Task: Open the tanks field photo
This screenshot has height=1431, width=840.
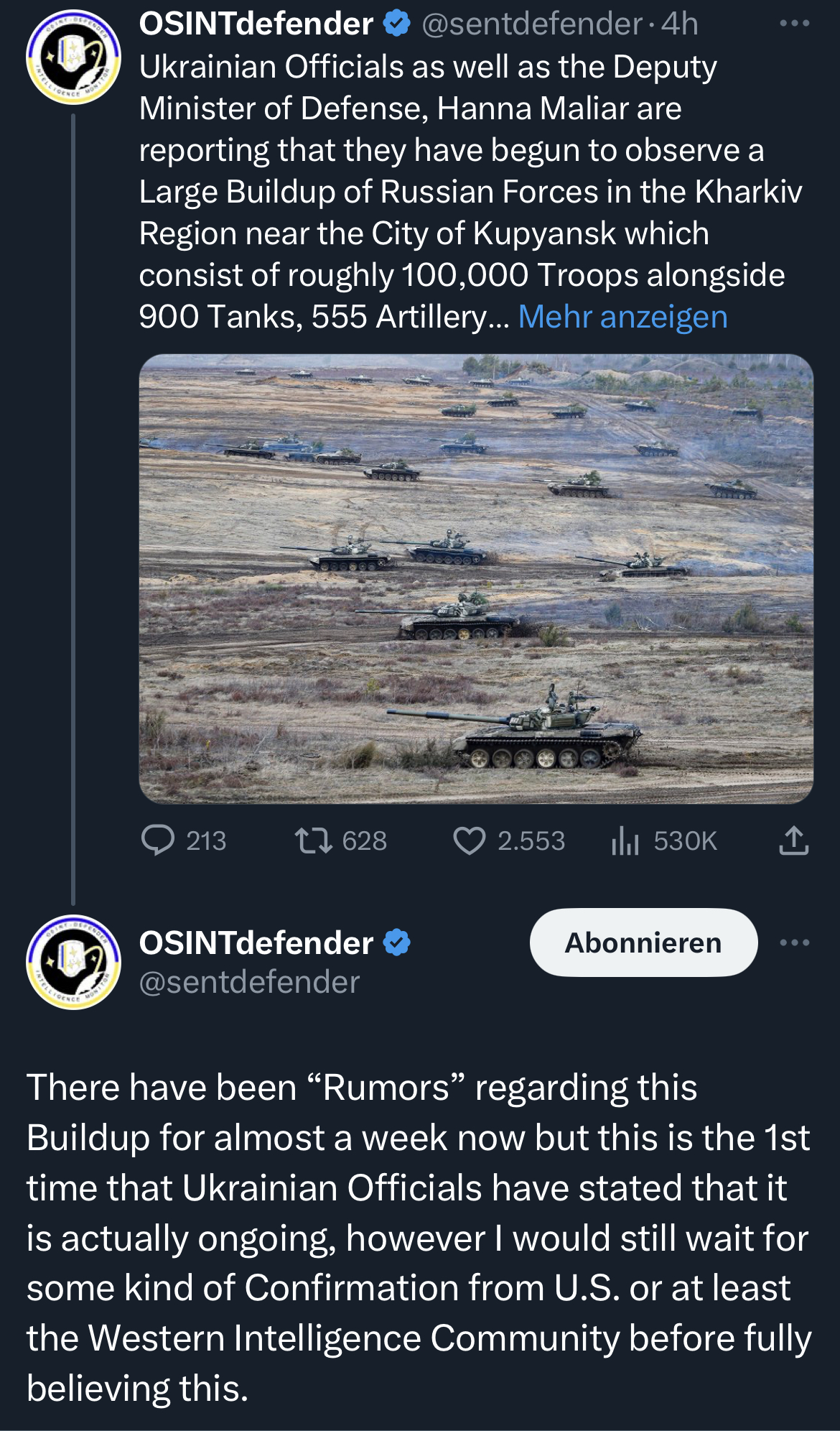Action: 476,578
